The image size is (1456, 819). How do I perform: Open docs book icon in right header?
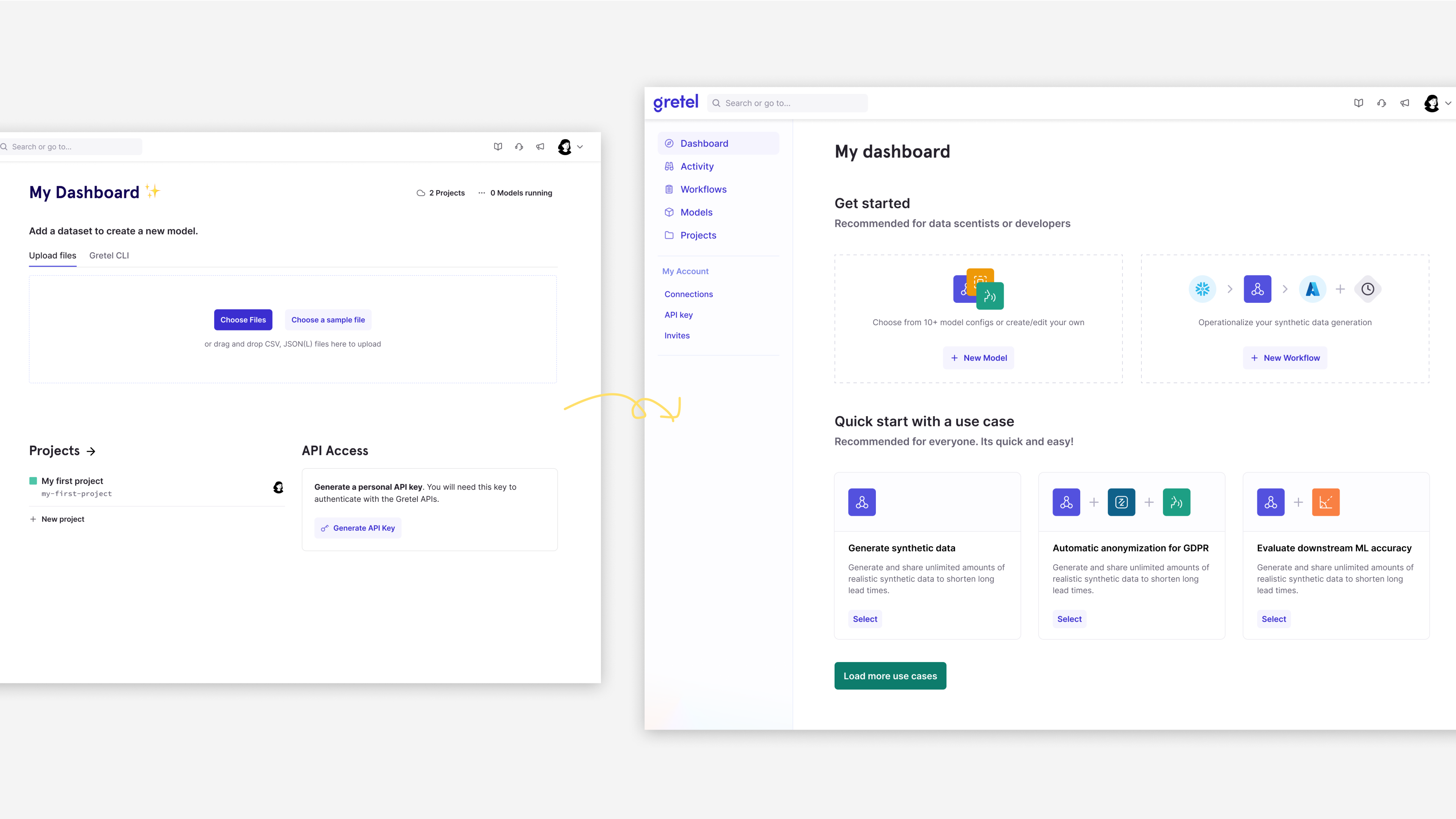click(x=1358, y=103)
